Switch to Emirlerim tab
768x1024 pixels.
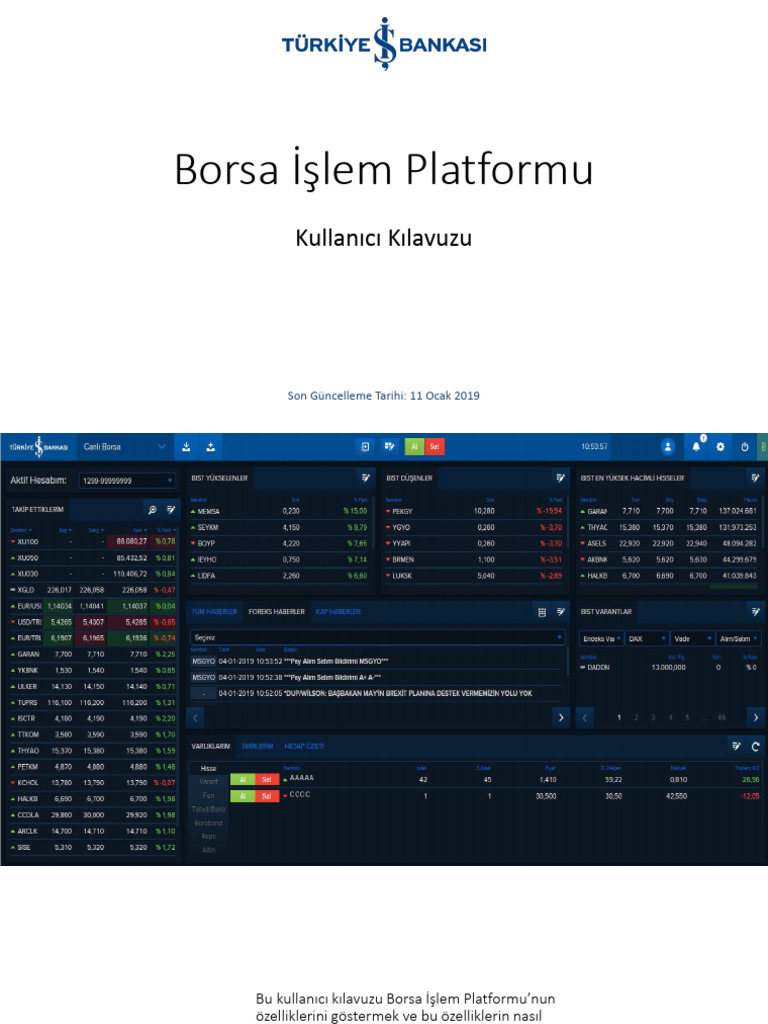[257, 746]
